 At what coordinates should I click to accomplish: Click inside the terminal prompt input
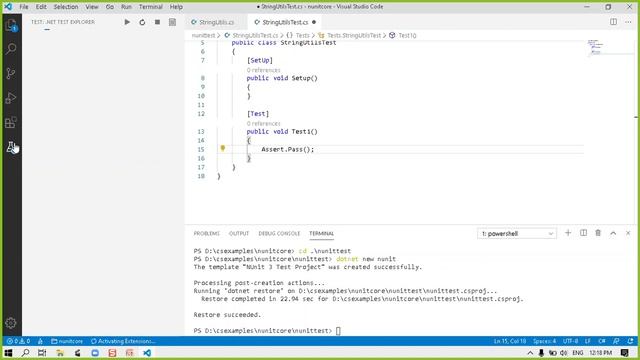(x=338, y=331)
